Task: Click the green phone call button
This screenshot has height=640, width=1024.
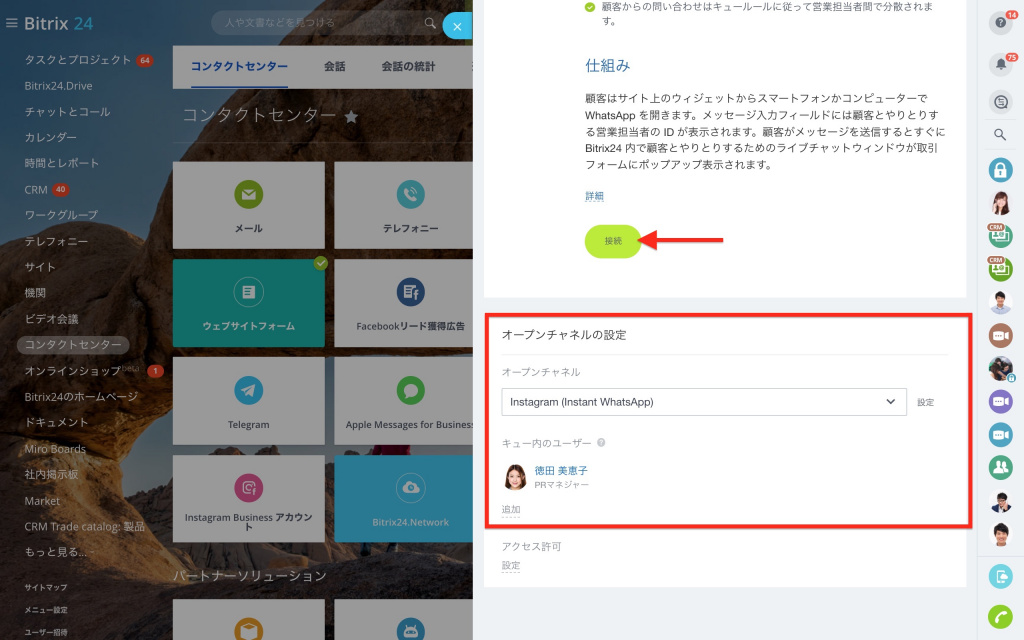Action: [1000, 617]
